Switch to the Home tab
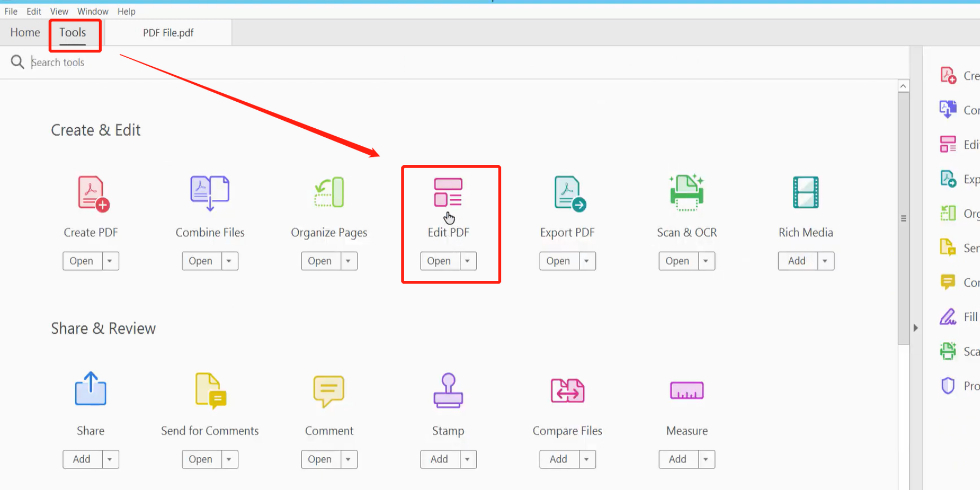The image size is (980, 490). pos(25,33)
